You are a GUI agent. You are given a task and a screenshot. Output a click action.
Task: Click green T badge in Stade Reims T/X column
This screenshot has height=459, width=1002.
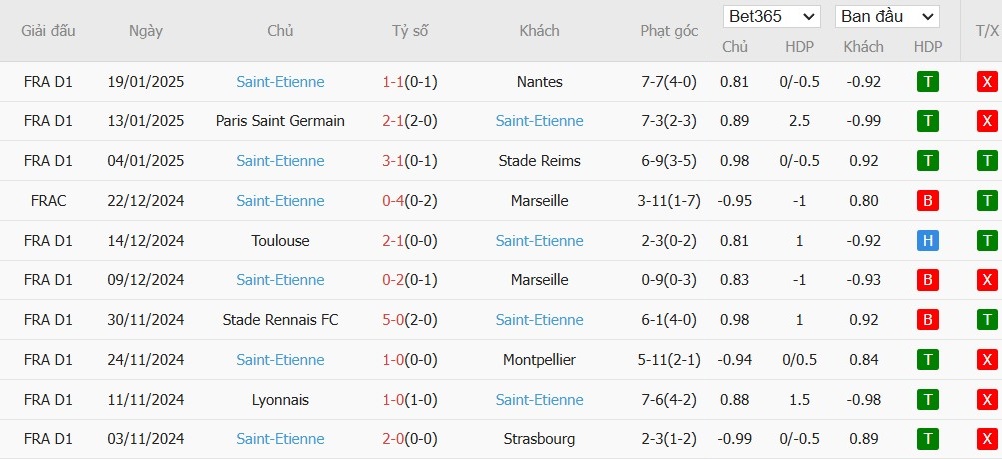point(987,161)
